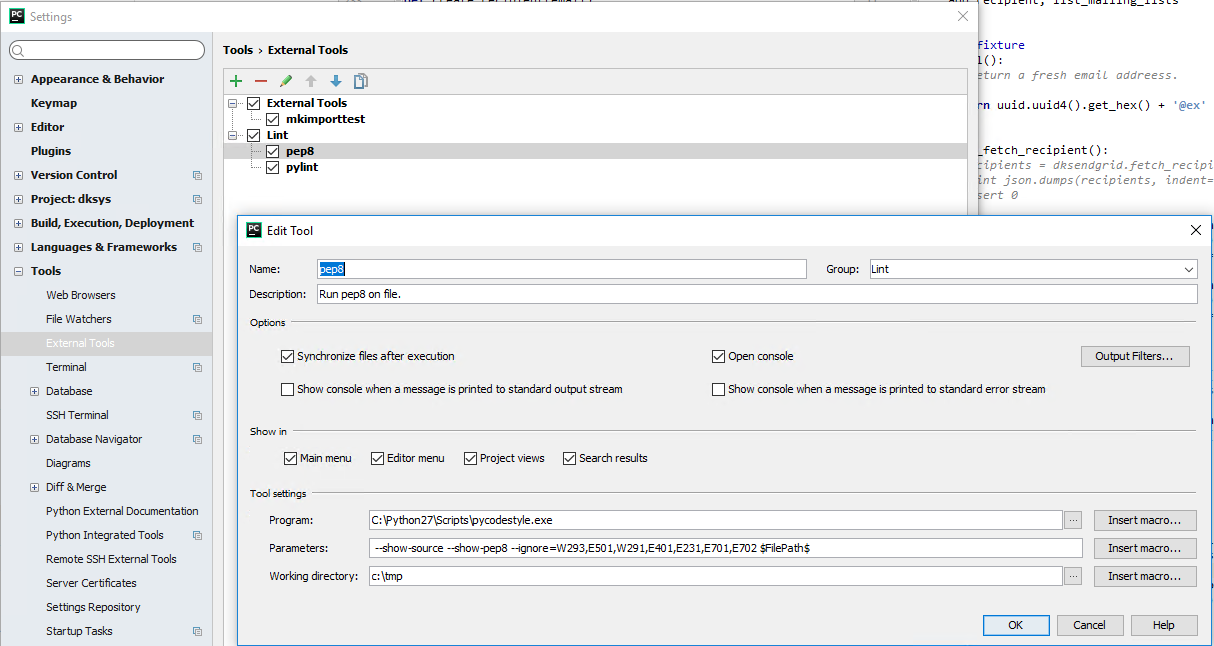Expand the Editor settings section
This screenshot has width=1214, height=646.
click(x=18, y=127)
